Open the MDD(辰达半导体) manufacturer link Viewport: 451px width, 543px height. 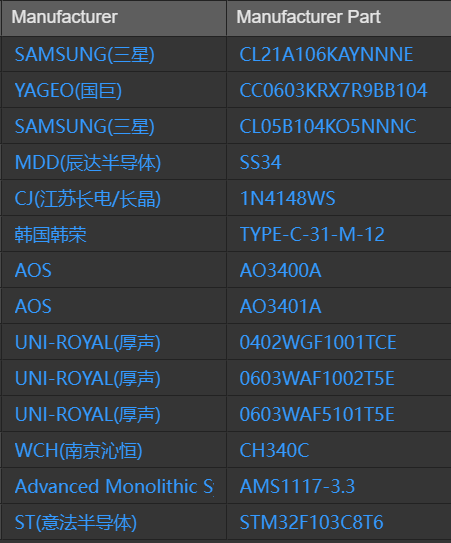tap(88, 163)
